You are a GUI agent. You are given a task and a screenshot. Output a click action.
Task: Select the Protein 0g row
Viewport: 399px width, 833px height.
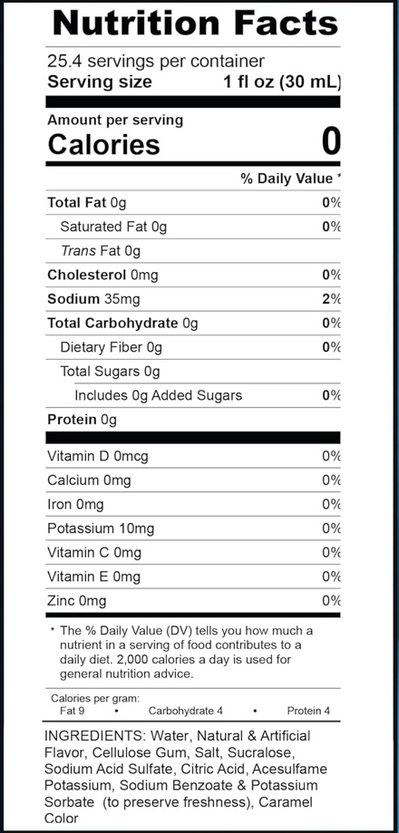click(193, 420)
